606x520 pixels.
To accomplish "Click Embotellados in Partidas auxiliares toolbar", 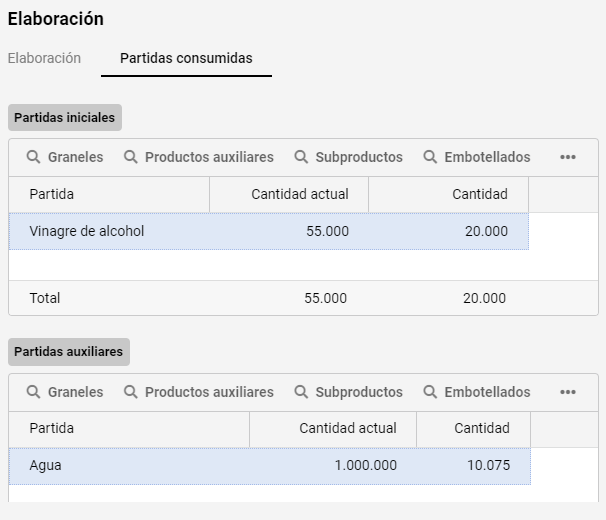I will [477, 392].
